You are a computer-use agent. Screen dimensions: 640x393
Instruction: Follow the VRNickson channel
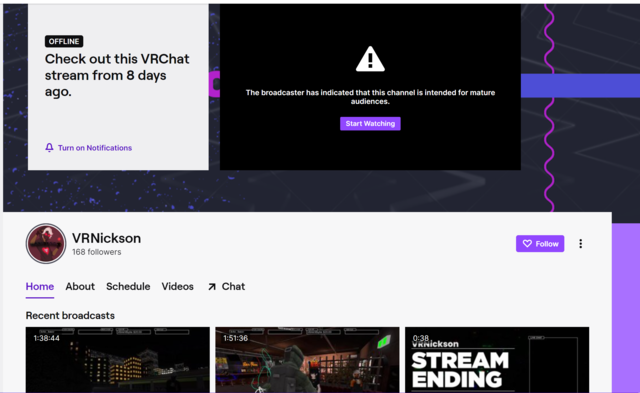[540, 244]
